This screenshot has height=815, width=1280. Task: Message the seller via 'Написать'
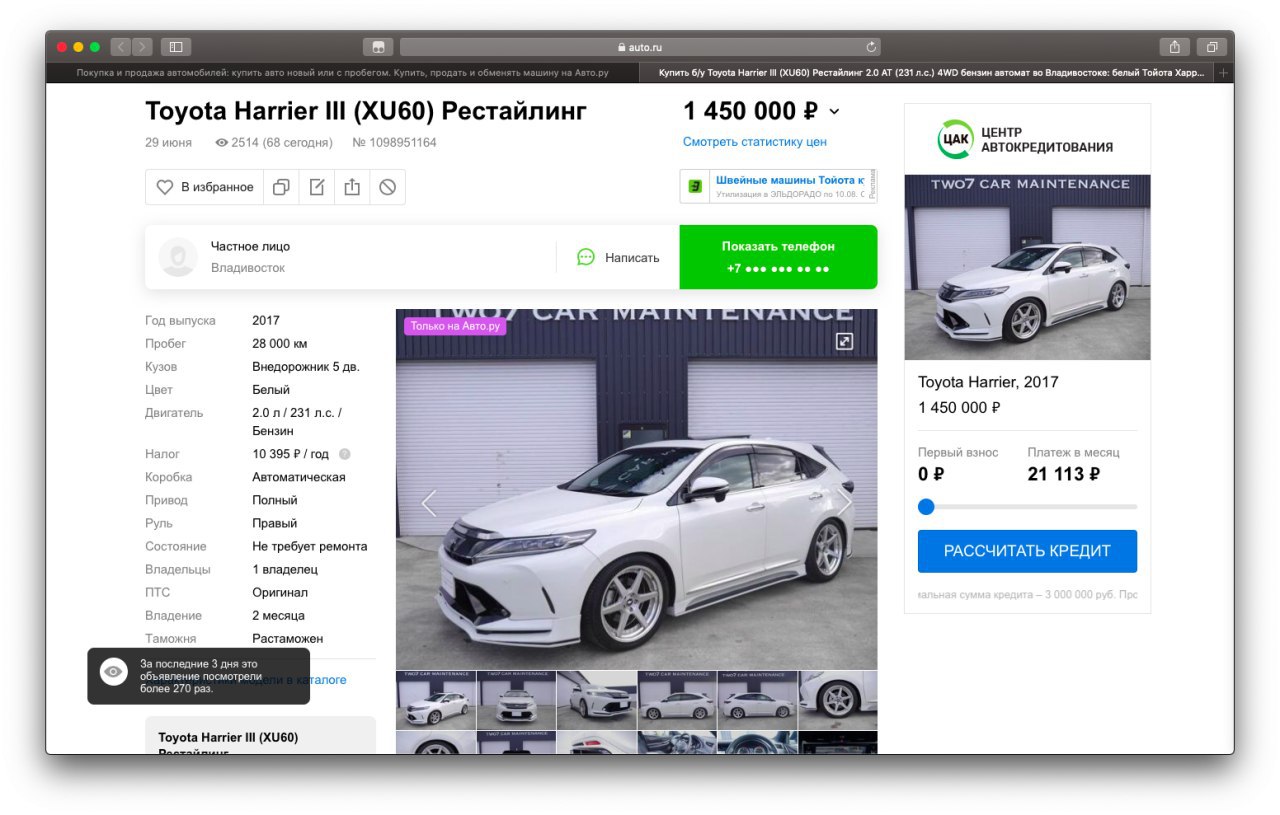coord(619,257)
